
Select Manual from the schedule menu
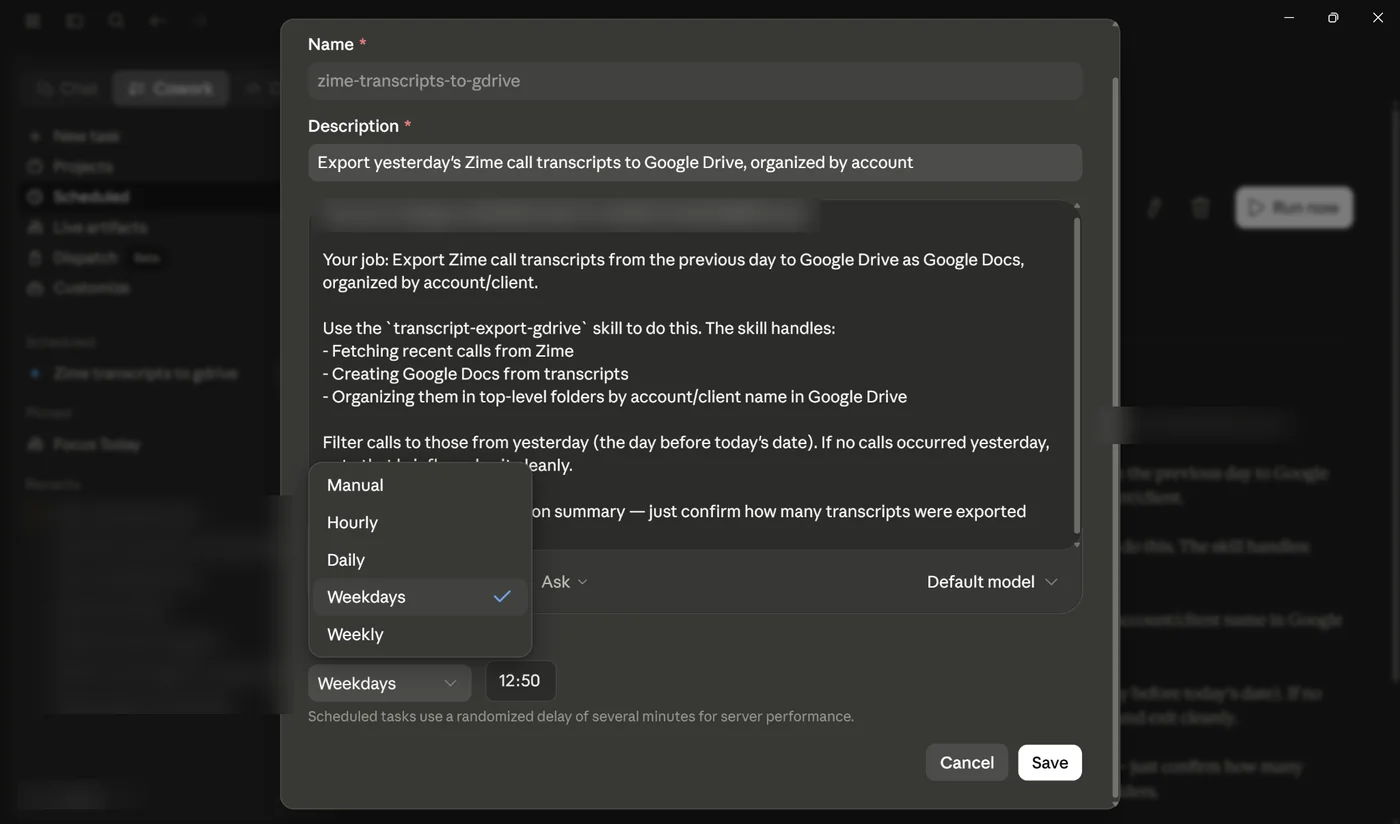[420, 485]
